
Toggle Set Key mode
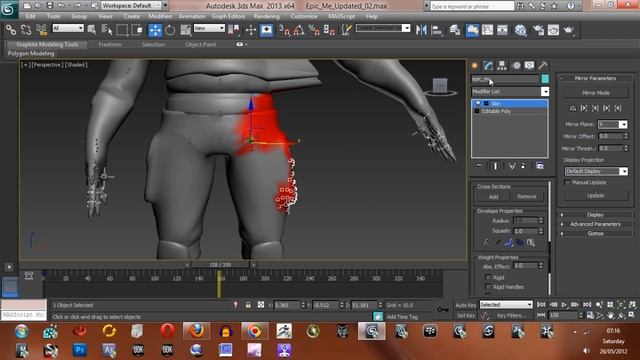click(466, 316)
